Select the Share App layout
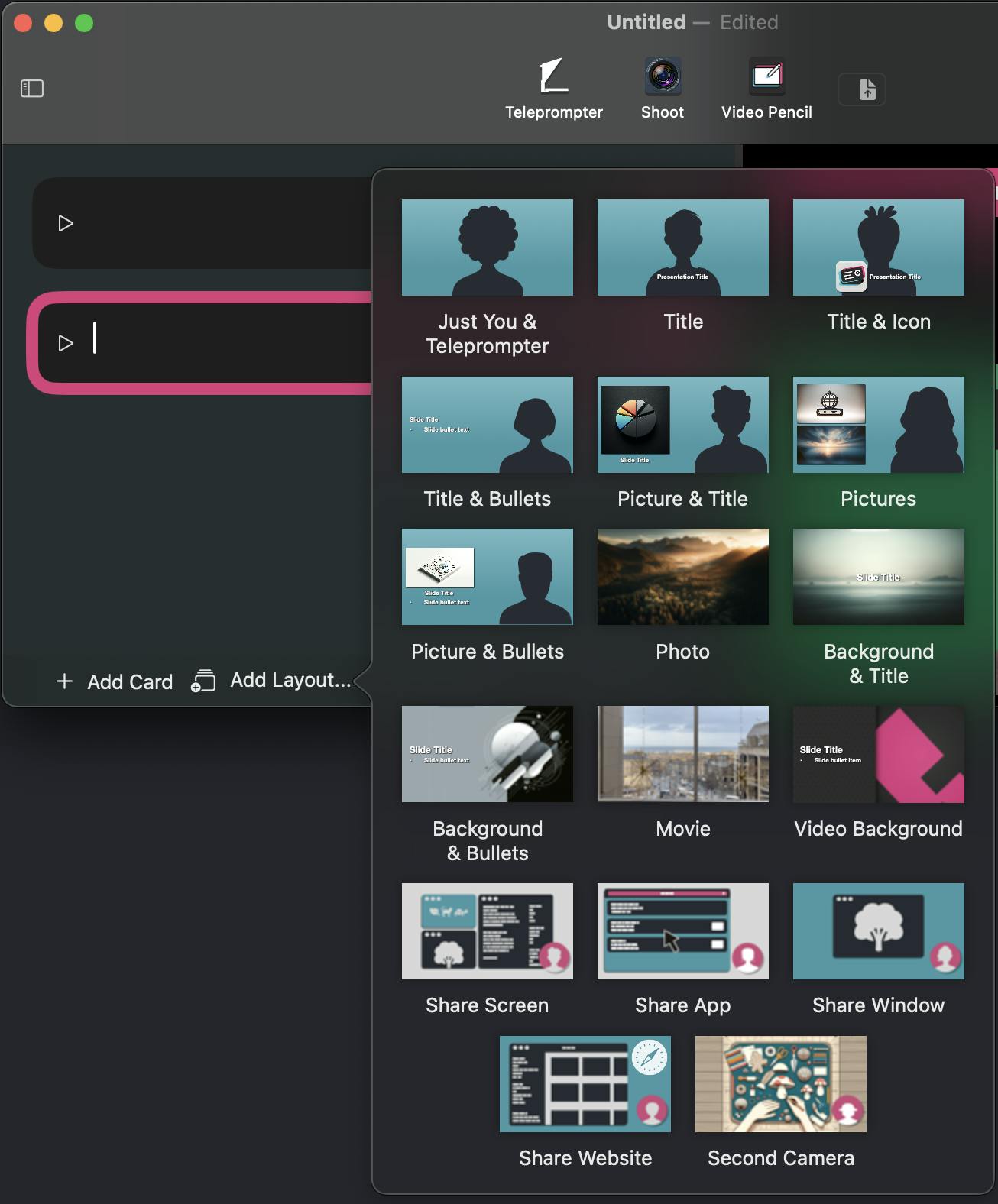The width and height of the screenshot is (998, 1204). pyautogui.click(x=683, y=950)
